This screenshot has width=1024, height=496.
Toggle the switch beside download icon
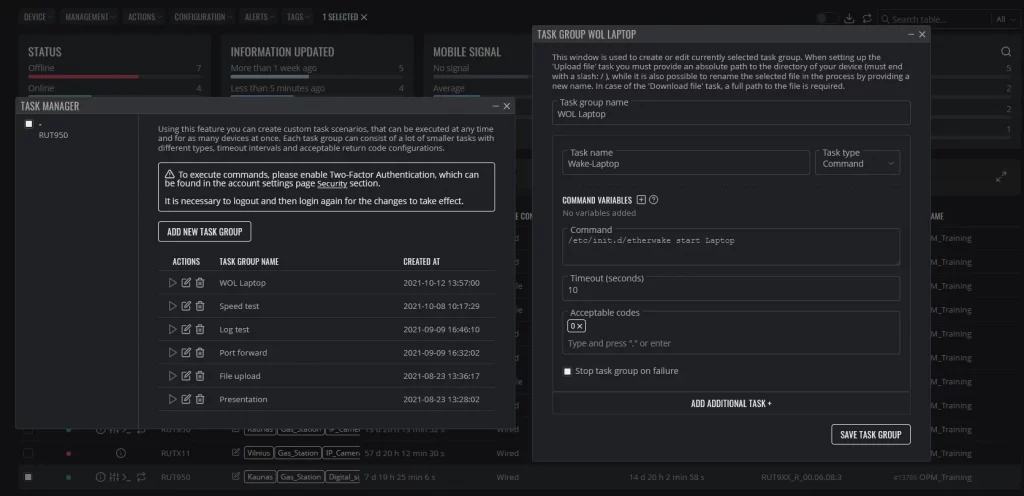click(x=827, y=18)
